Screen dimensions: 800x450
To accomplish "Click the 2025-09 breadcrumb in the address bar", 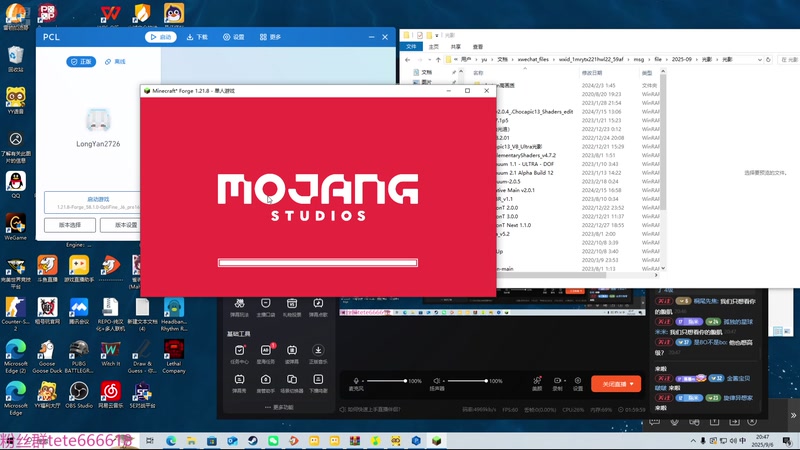I will point(682,60).
